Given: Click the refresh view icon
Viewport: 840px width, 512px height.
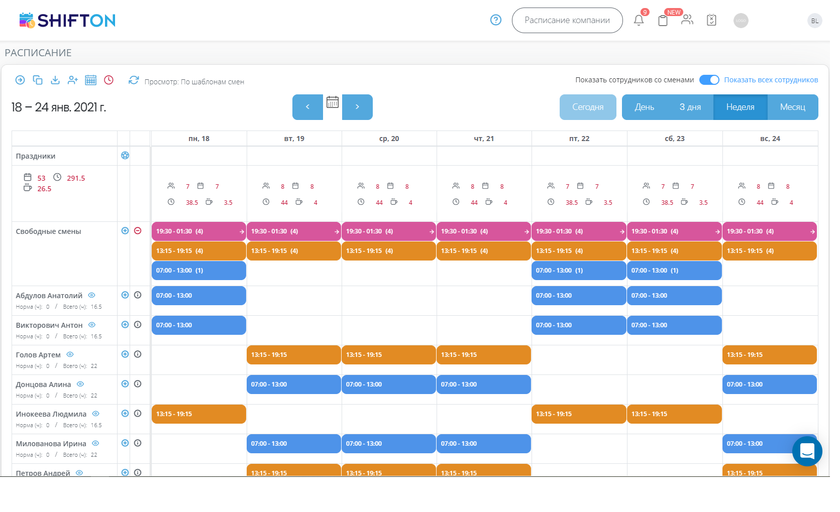Looking at the screenshot, I should [x=133, y=80].
